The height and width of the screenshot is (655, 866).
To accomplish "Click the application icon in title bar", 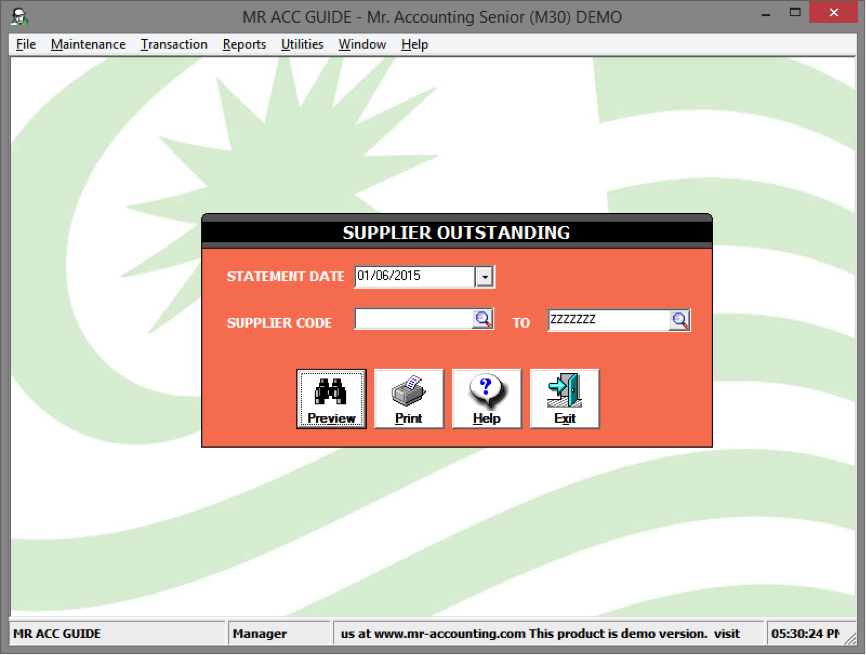I will pyautogui.click(x=20, y=17).
